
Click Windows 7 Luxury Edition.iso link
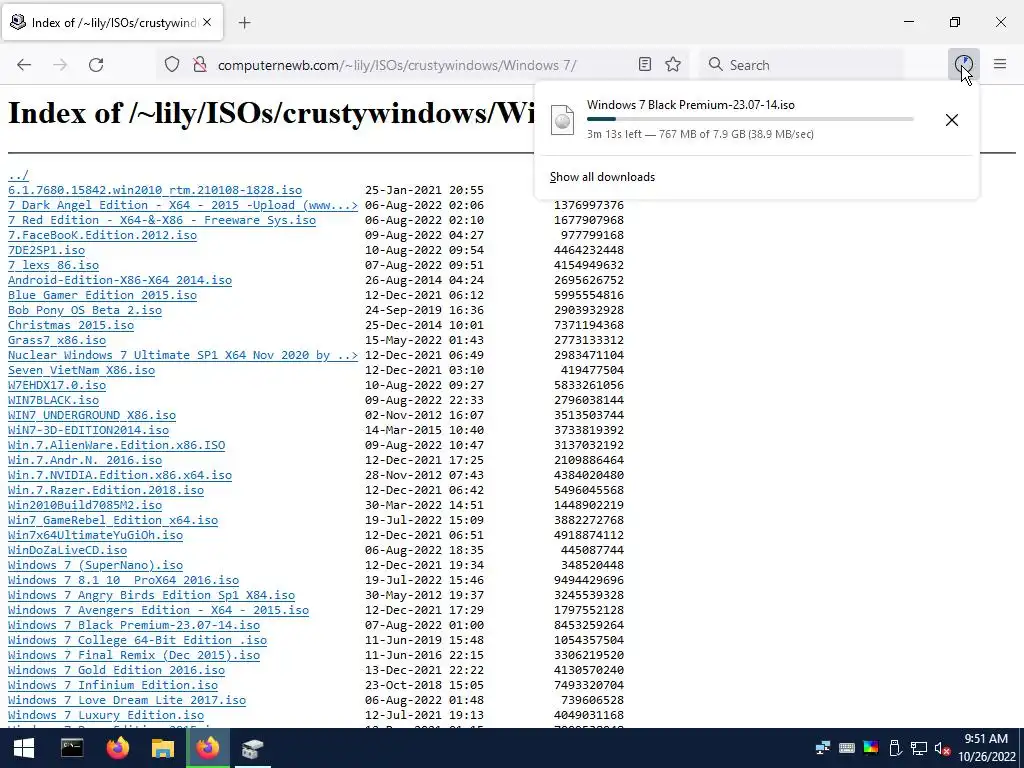pyautogui.click(x=106, y=716)
